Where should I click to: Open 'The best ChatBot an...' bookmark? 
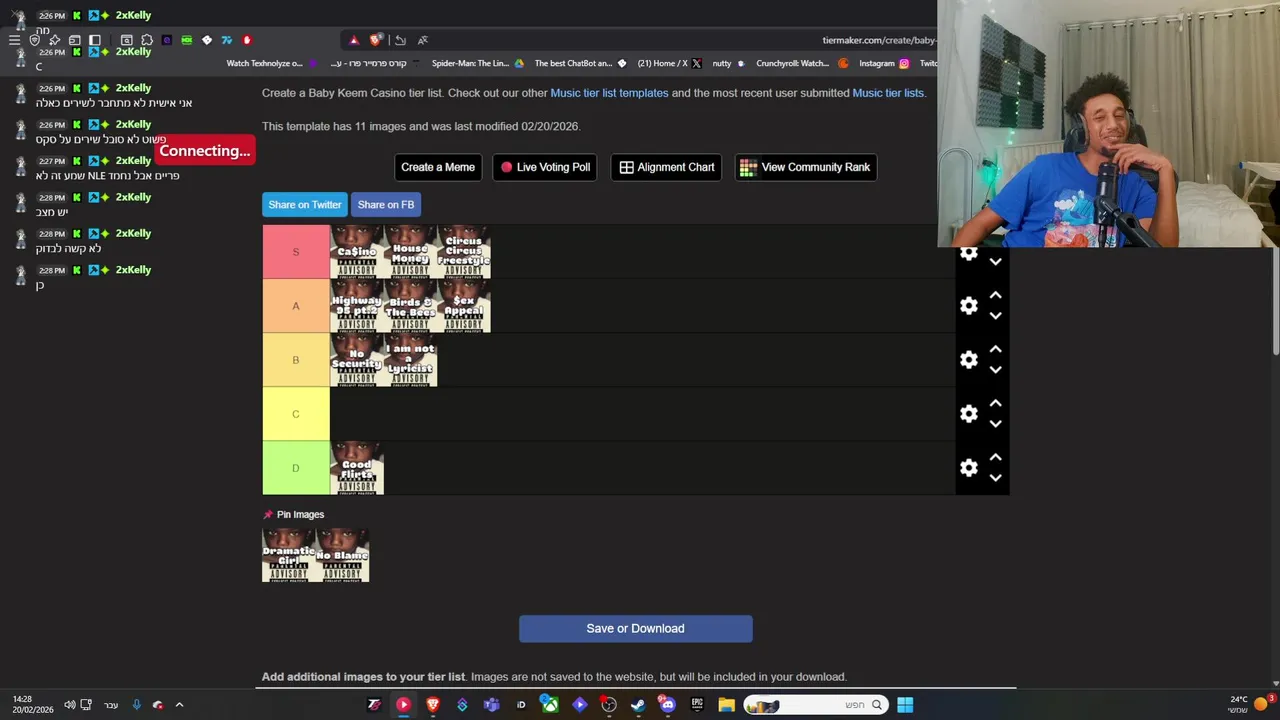(x=580, y=63)
